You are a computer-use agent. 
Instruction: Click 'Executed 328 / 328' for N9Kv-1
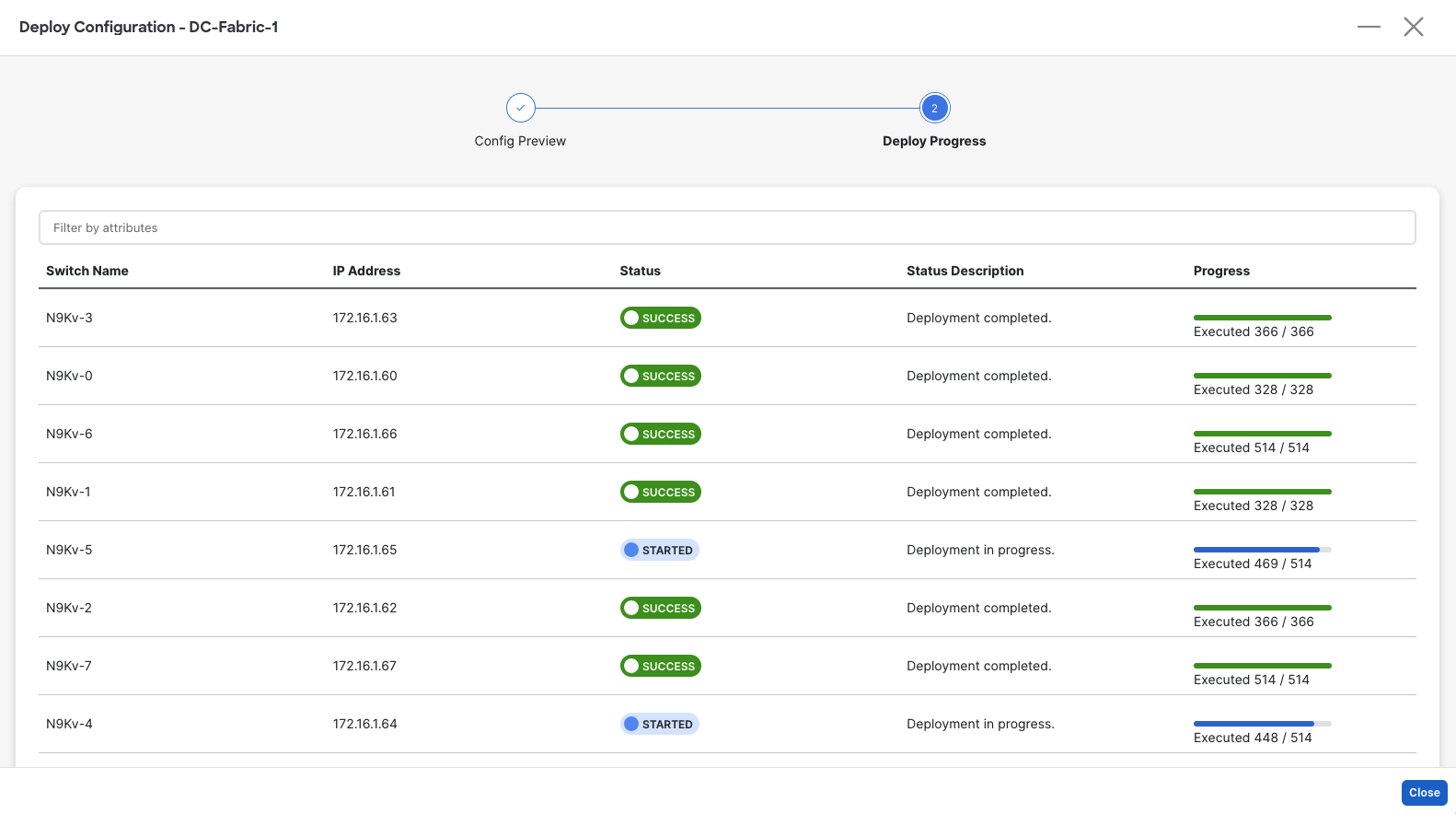1254,506
